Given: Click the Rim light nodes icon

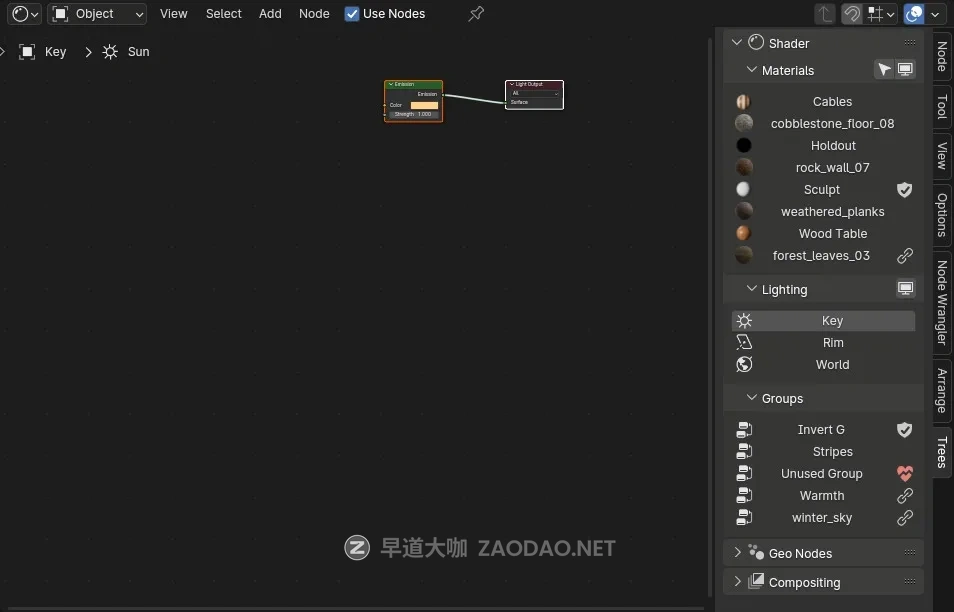Looking at the screenshot, I should click(744, 342).
